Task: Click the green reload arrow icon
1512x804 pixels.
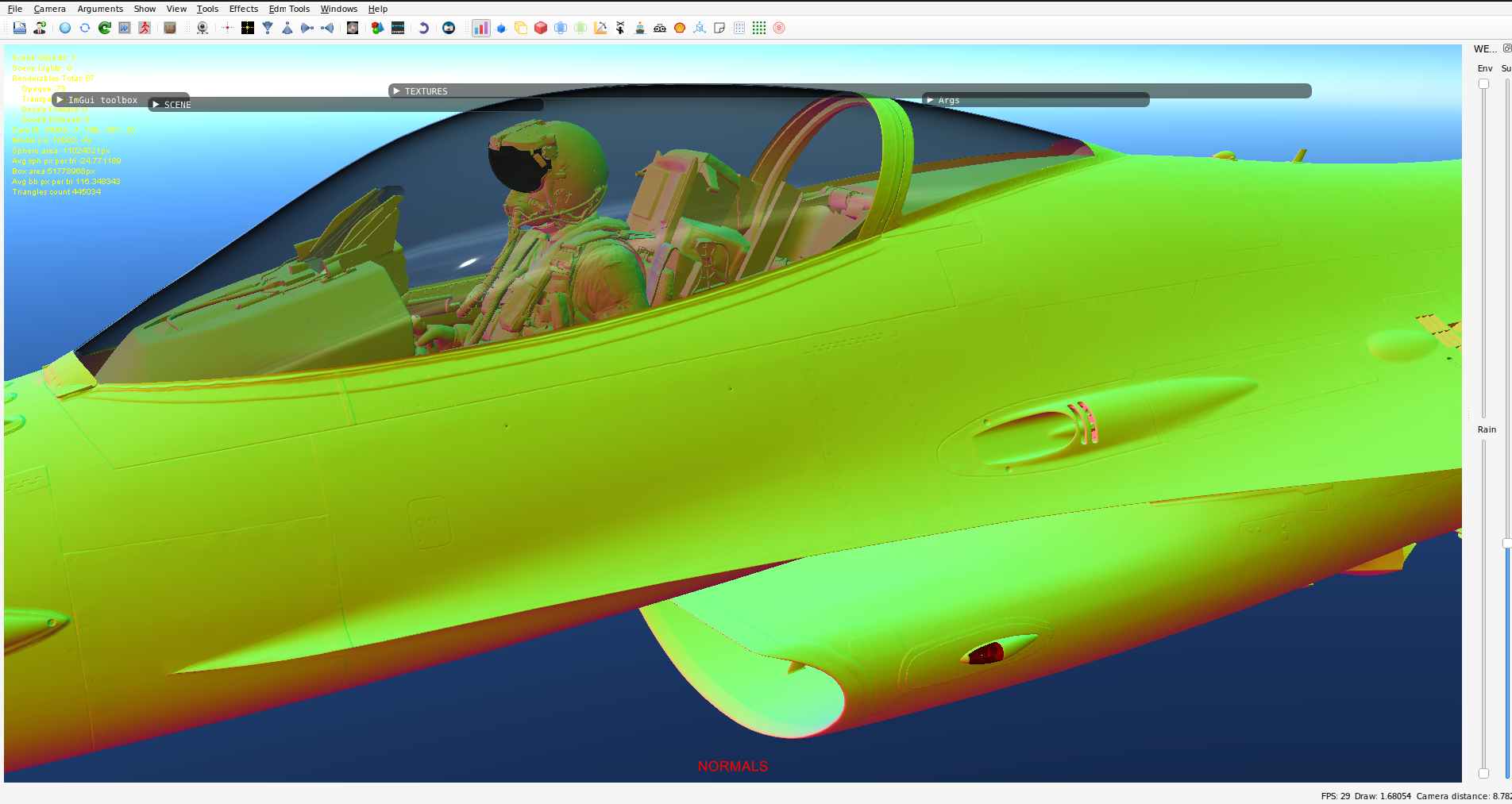Action: point(105,28)
